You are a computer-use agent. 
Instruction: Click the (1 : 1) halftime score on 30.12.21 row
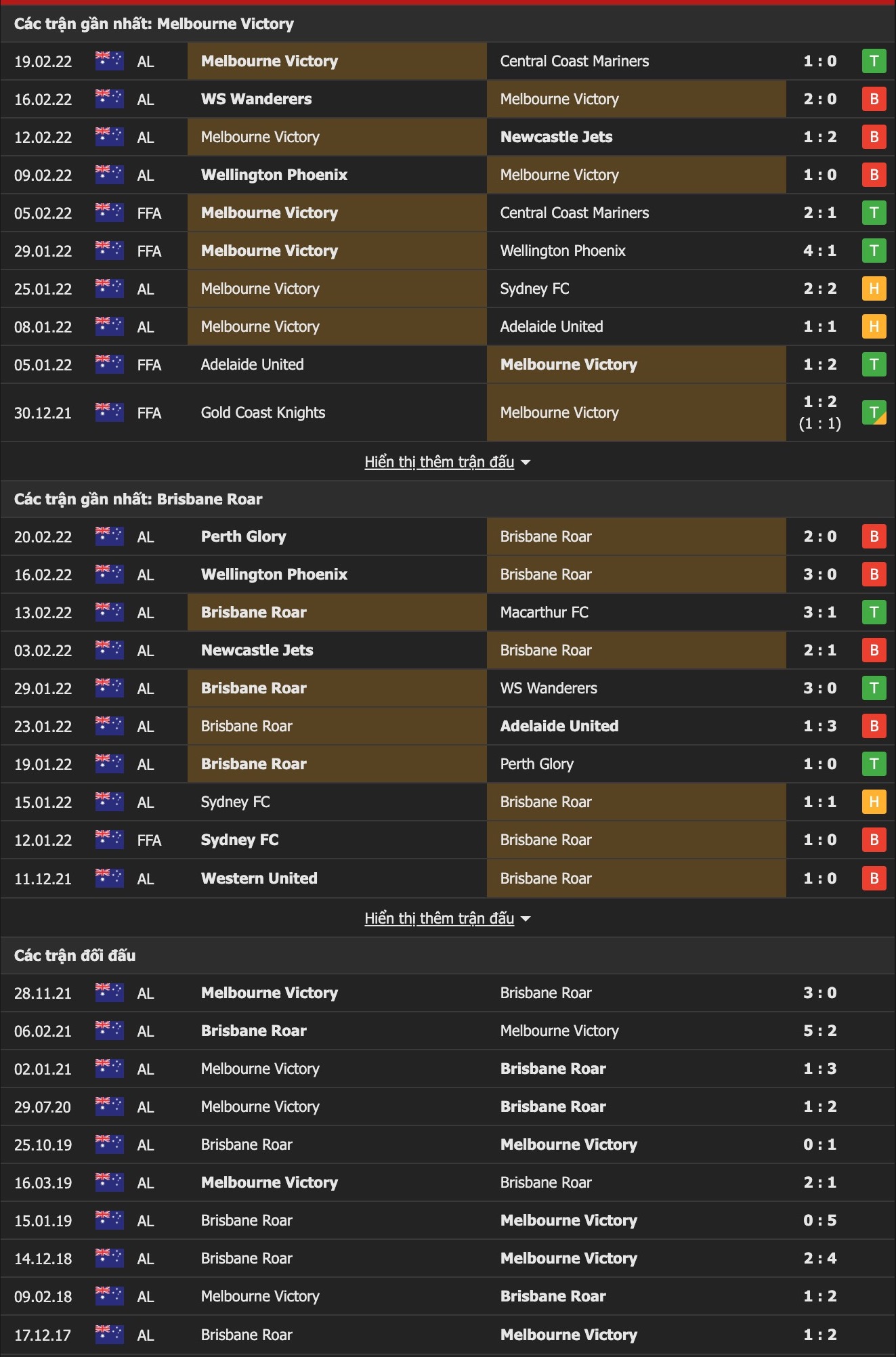[x=819, y=424]
